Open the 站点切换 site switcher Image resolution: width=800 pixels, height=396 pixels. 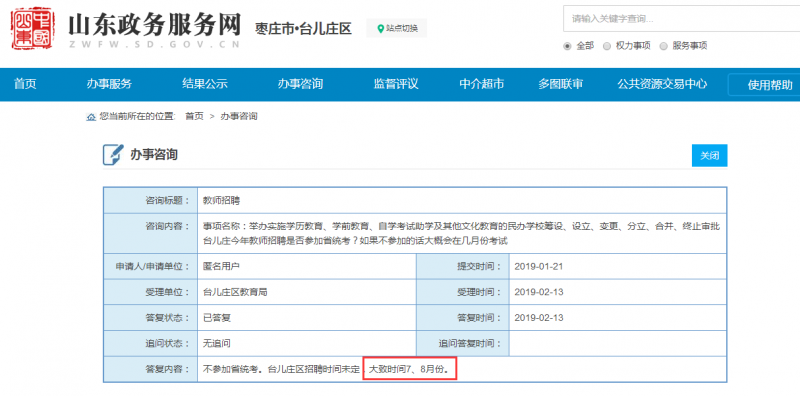pyautogui.click(x=396, y=29)
